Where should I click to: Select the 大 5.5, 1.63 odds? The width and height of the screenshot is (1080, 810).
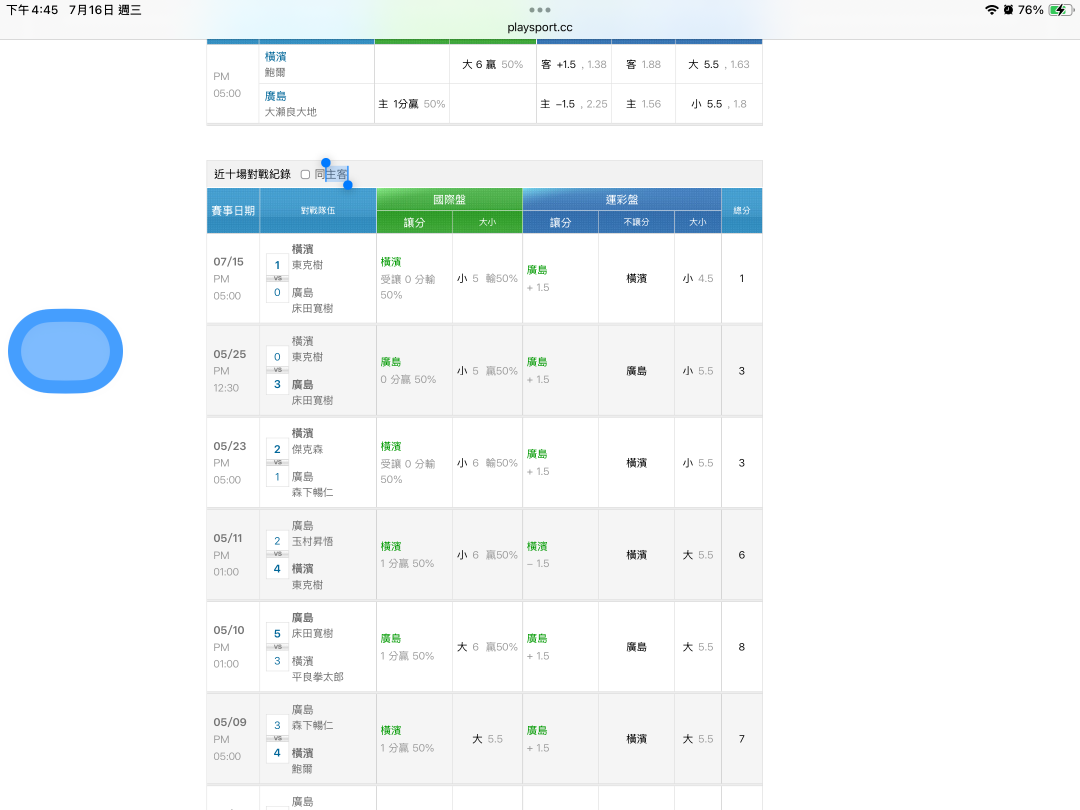pos(718,64)
